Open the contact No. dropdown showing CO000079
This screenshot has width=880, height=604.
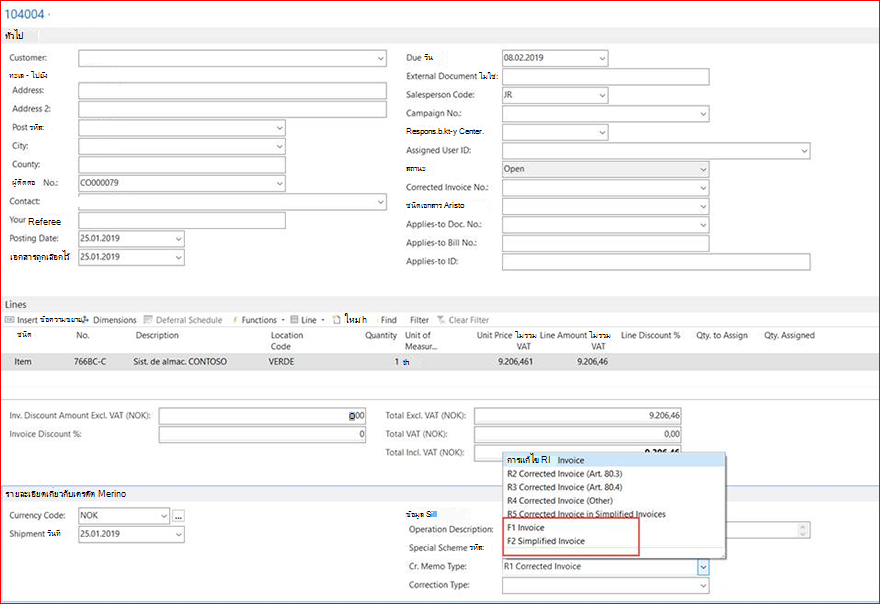[x=279, y=184]
